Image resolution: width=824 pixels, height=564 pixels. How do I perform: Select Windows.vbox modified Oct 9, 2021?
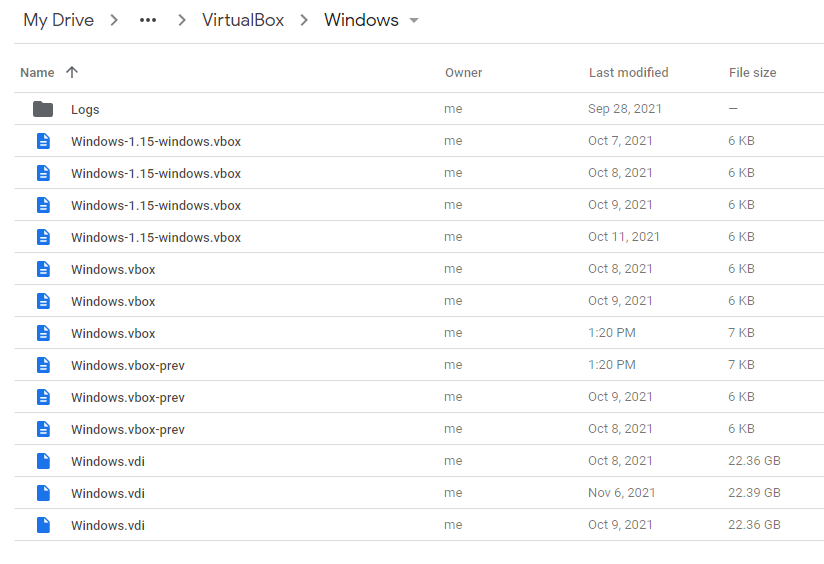click(x=113, y=302)
